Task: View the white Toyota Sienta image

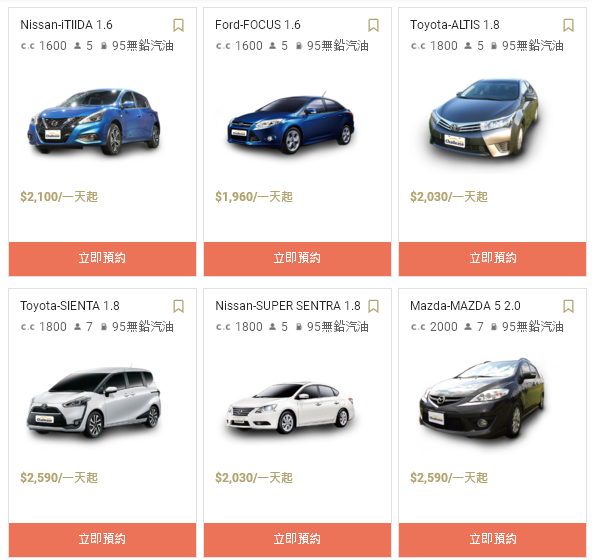Action: tap(94, 402)
